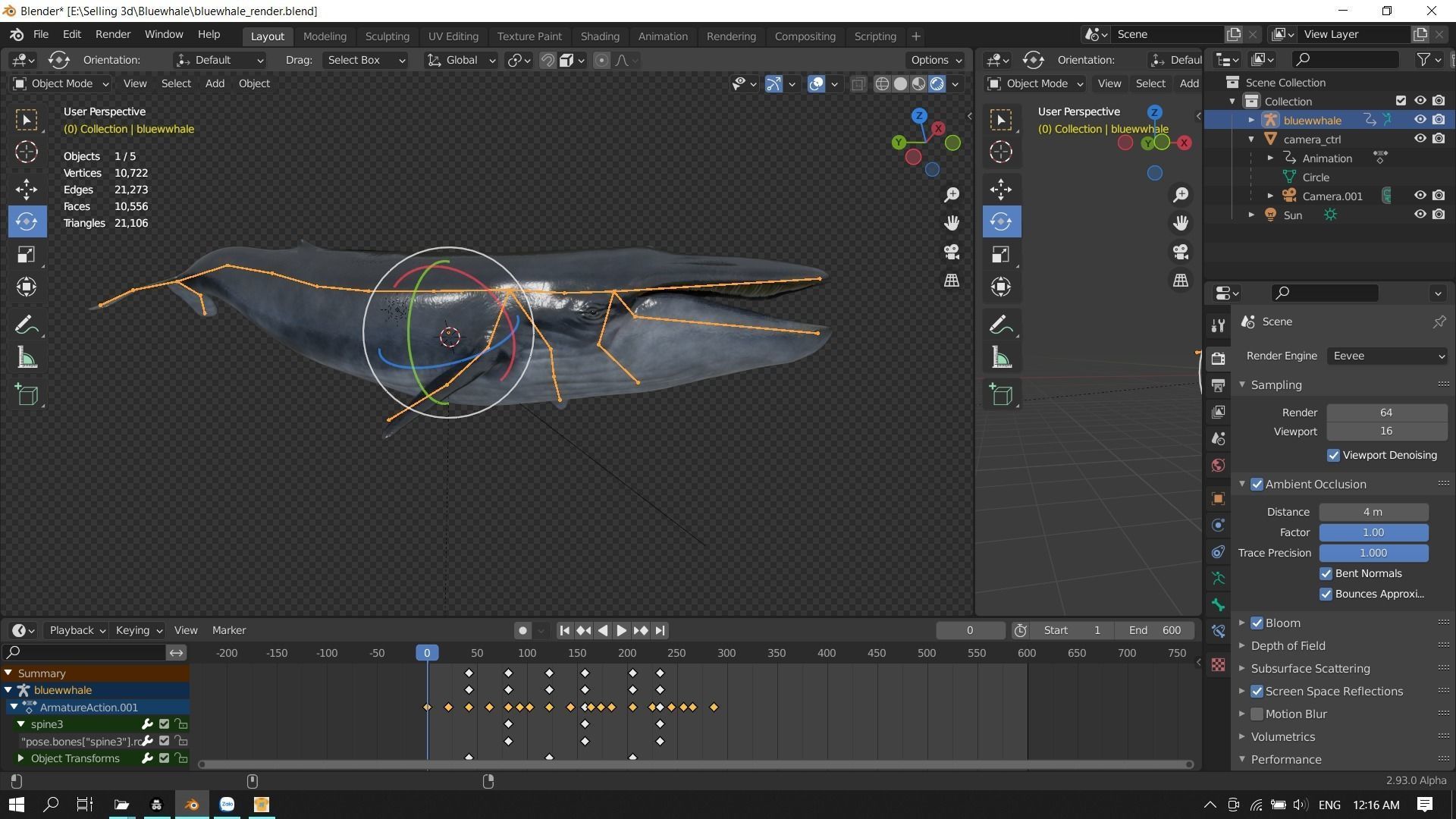The height and width of the screenshot is (819, 1456).
Task: Open the View Layer properties tab
Action: (x=1218, y=412)
